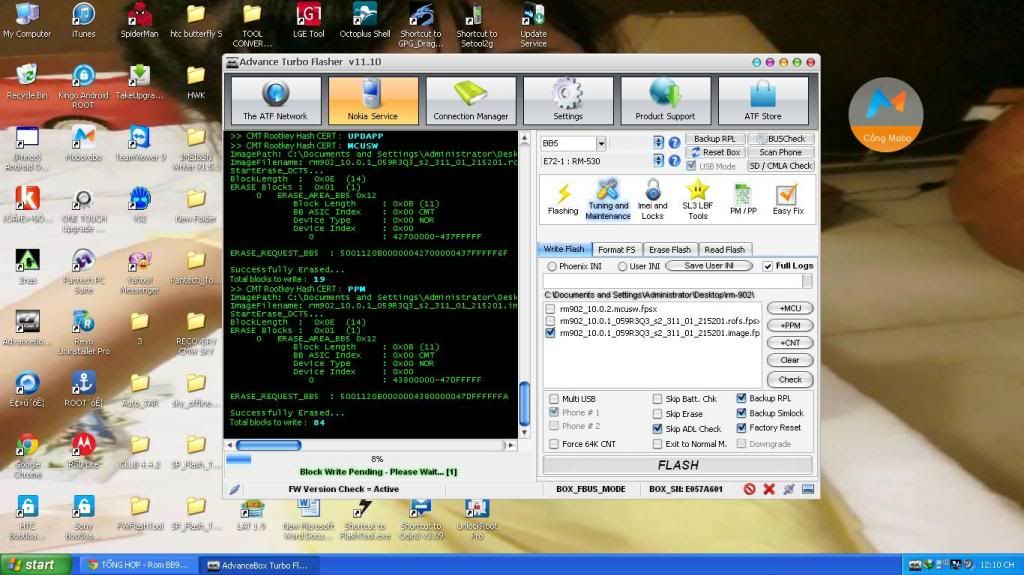
Task: Switch to the Write Flash tab
Action: coord(564,249)
